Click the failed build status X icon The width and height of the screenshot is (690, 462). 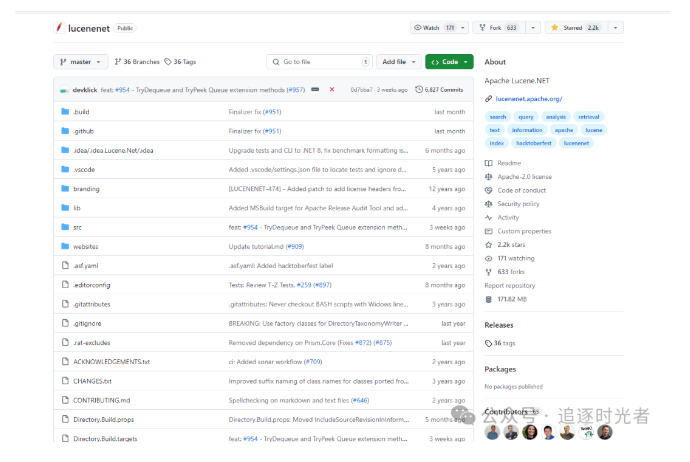click(x=332, y=89)
